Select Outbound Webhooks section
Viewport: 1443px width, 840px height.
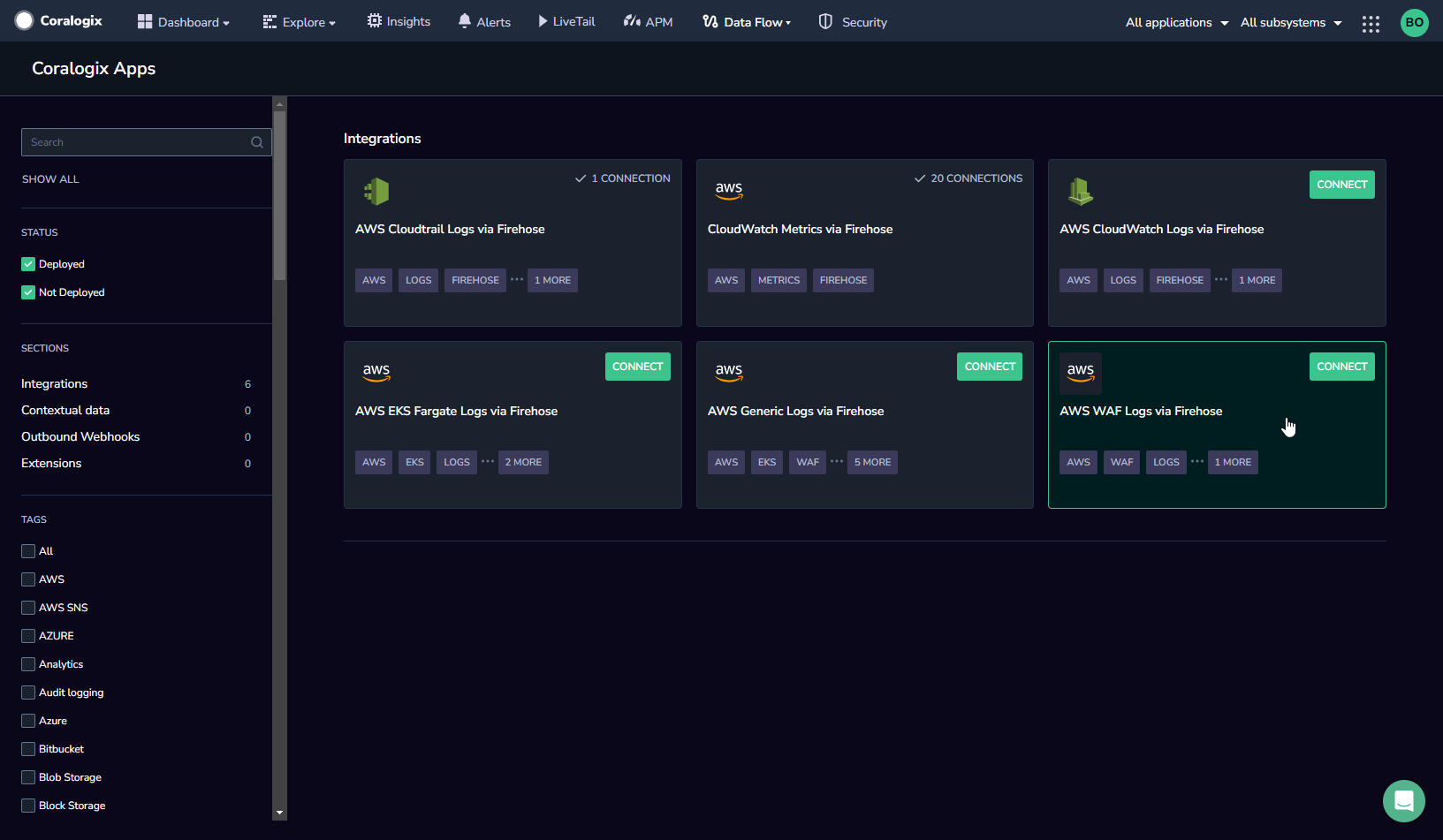pyautogui.click(x=136, y=437)
